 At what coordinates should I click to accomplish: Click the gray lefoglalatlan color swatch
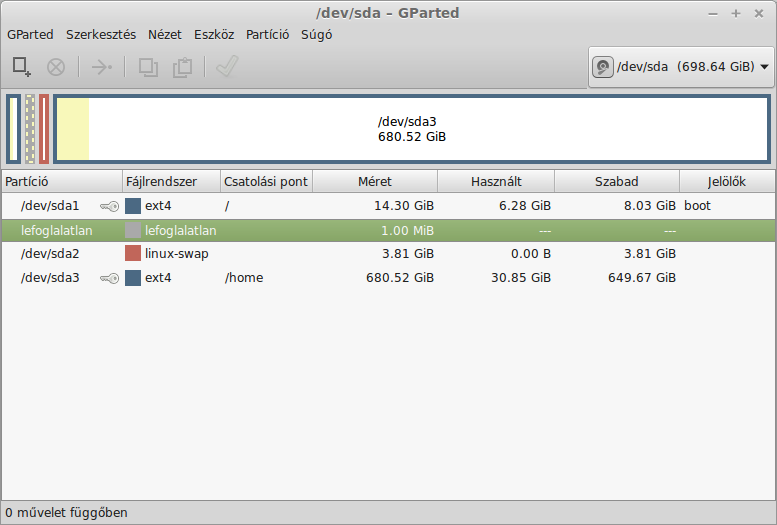(133, 231)
